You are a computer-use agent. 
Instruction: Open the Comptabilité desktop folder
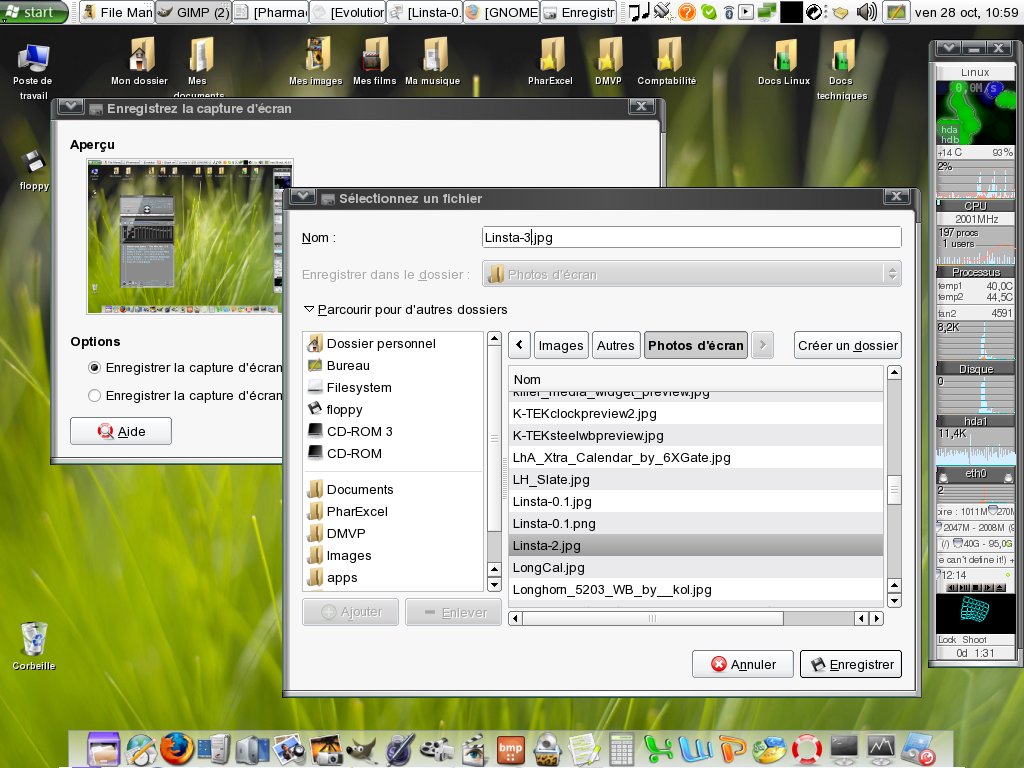[667, 62]
